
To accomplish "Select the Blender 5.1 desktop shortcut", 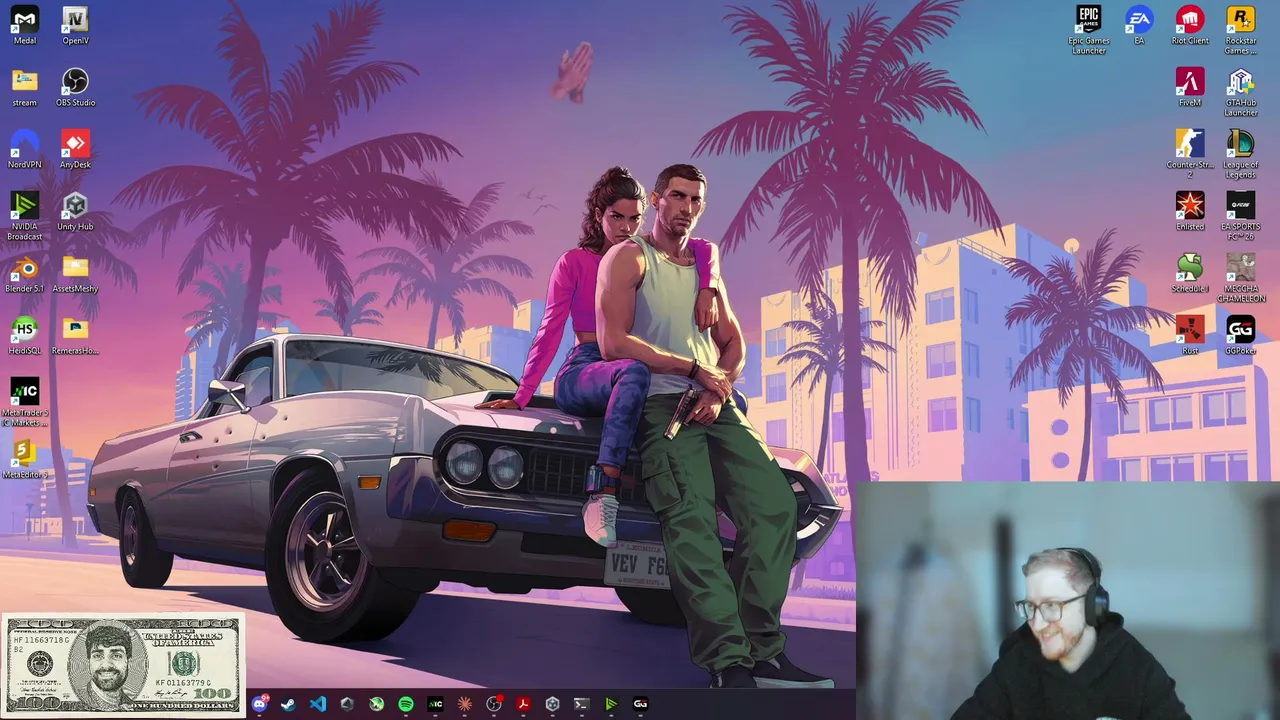I will [25, 274].
